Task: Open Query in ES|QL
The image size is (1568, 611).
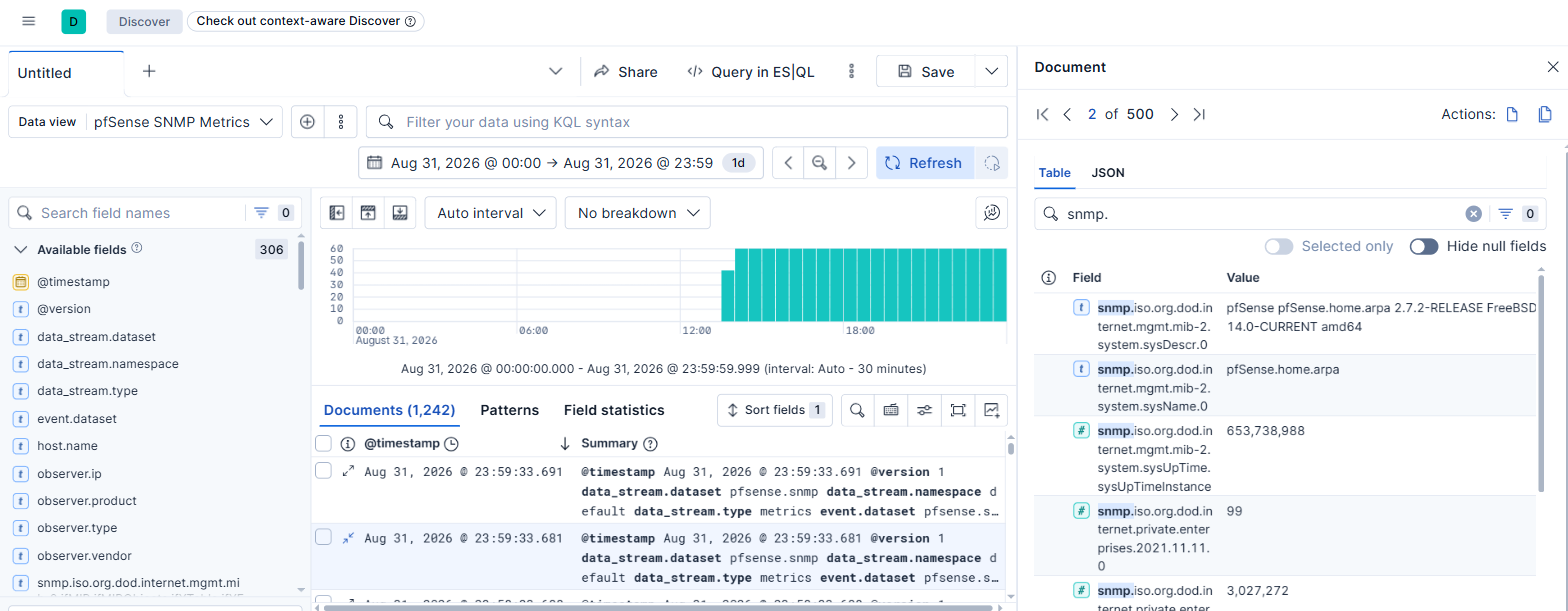Action: click(x=751, y=71)
